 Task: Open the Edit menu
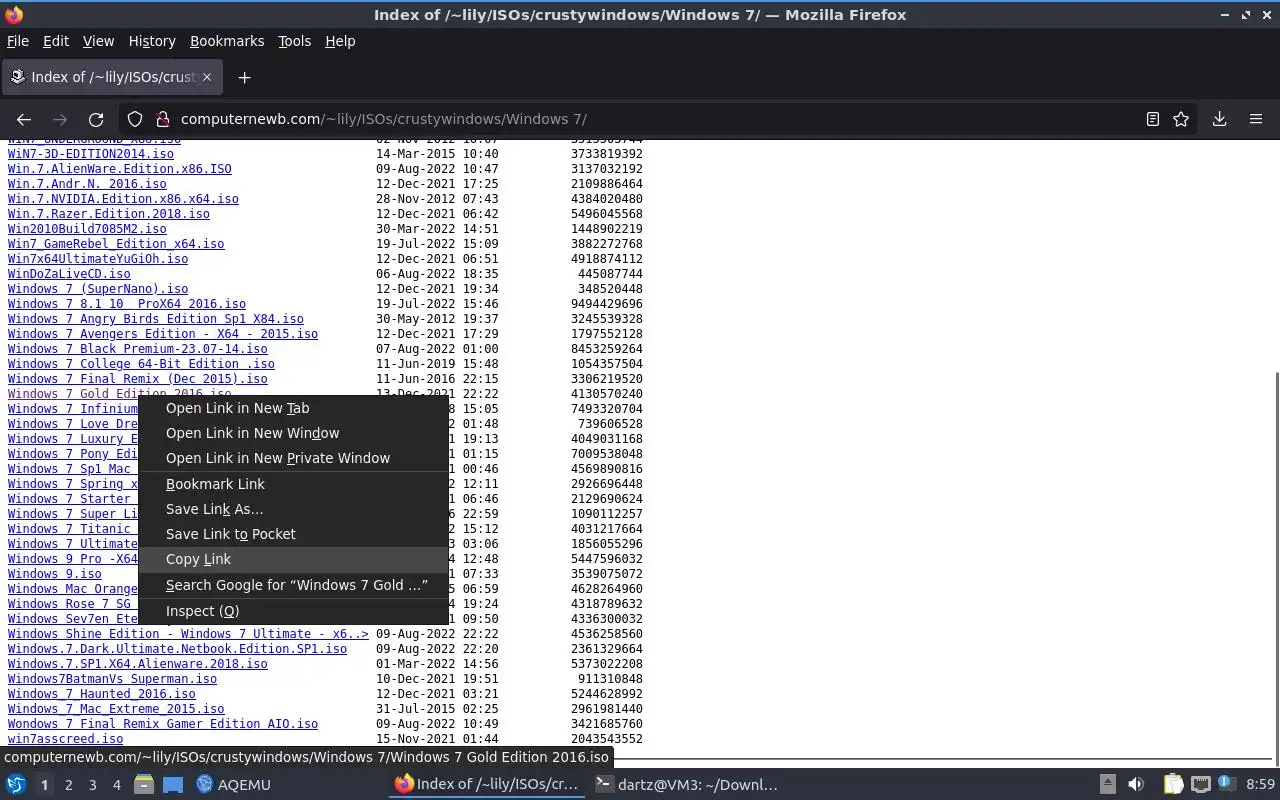click(x=56, y=41)
